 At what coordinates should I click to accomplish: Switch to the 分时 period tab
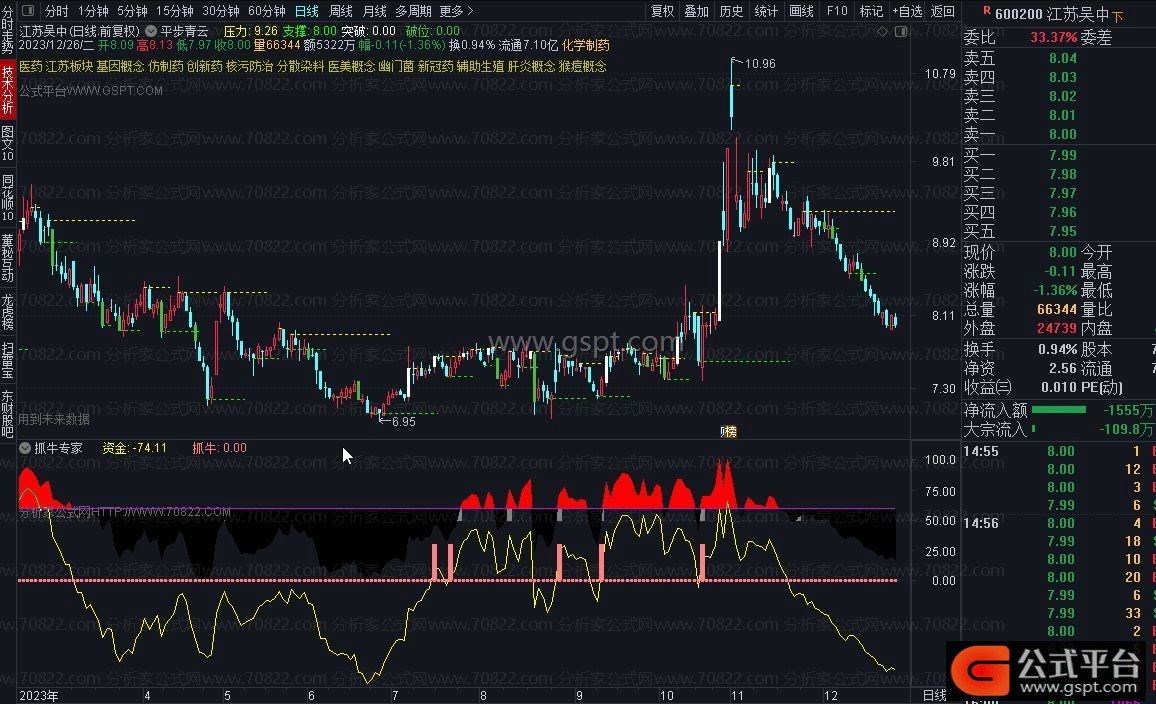point(56,11)
